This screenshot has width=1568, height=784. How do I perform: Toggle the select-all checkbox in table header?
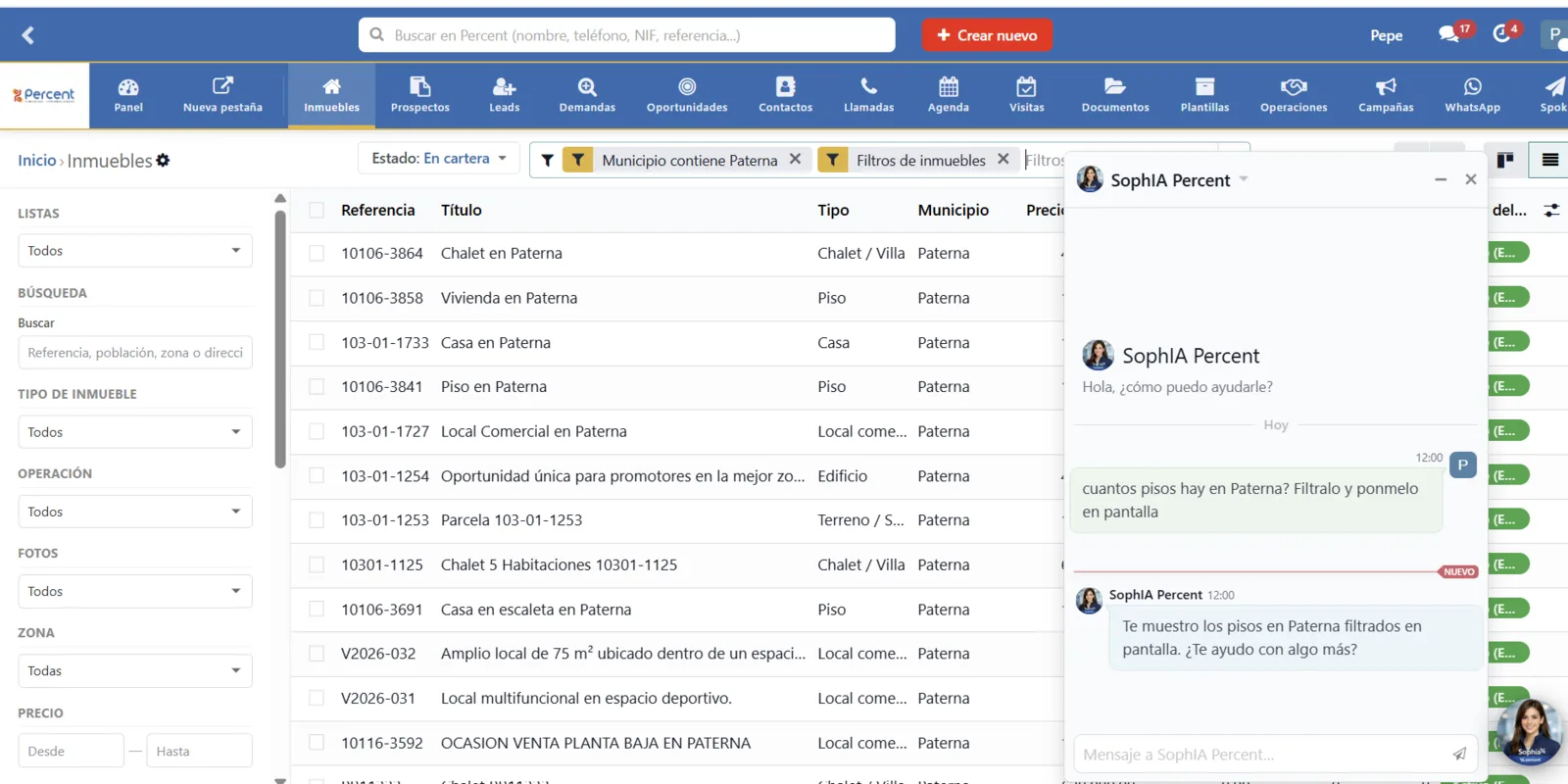[317, 210]
